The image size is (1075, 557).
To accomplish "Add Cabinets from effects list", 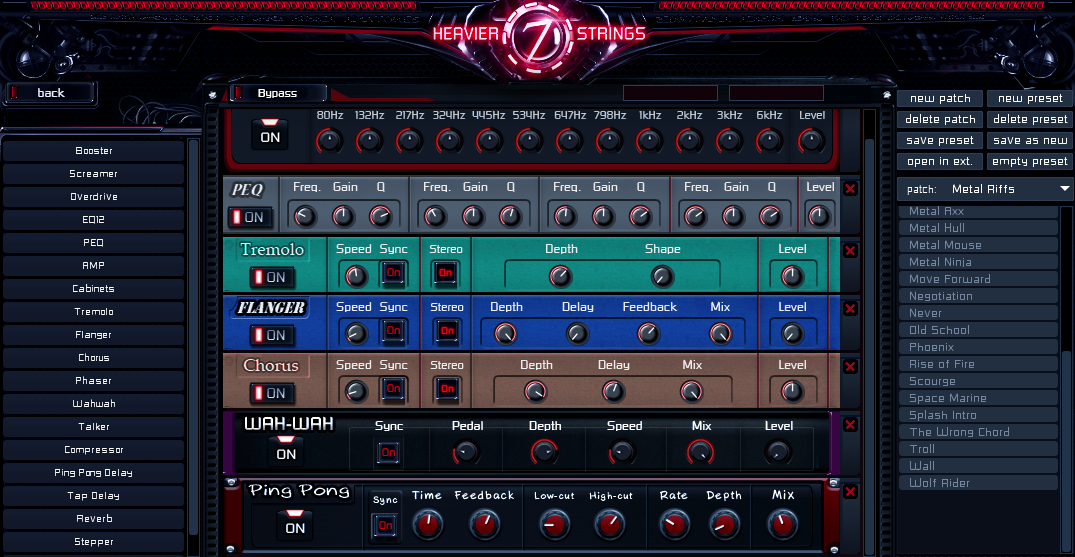I will (94, 289).
